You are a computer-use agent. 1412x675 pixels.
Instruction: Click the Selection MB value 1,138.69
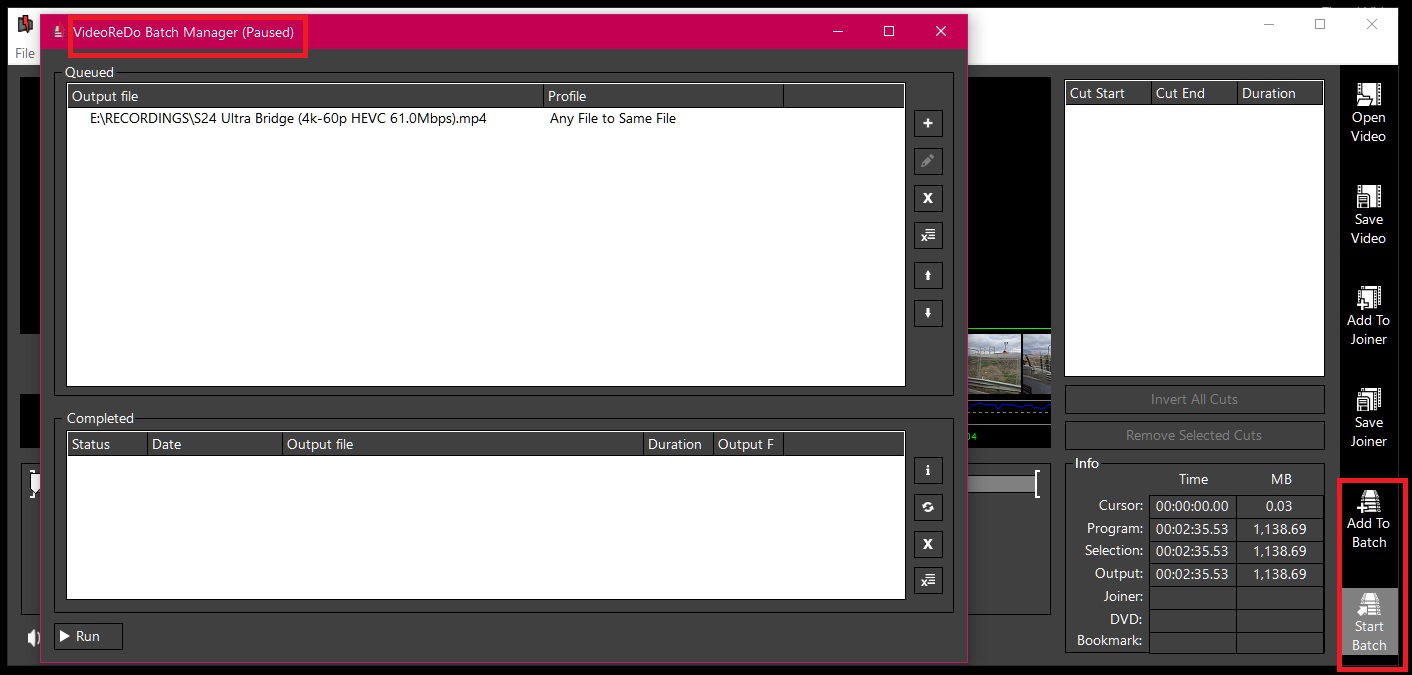pyautogui.click(x=1280, y=551)
